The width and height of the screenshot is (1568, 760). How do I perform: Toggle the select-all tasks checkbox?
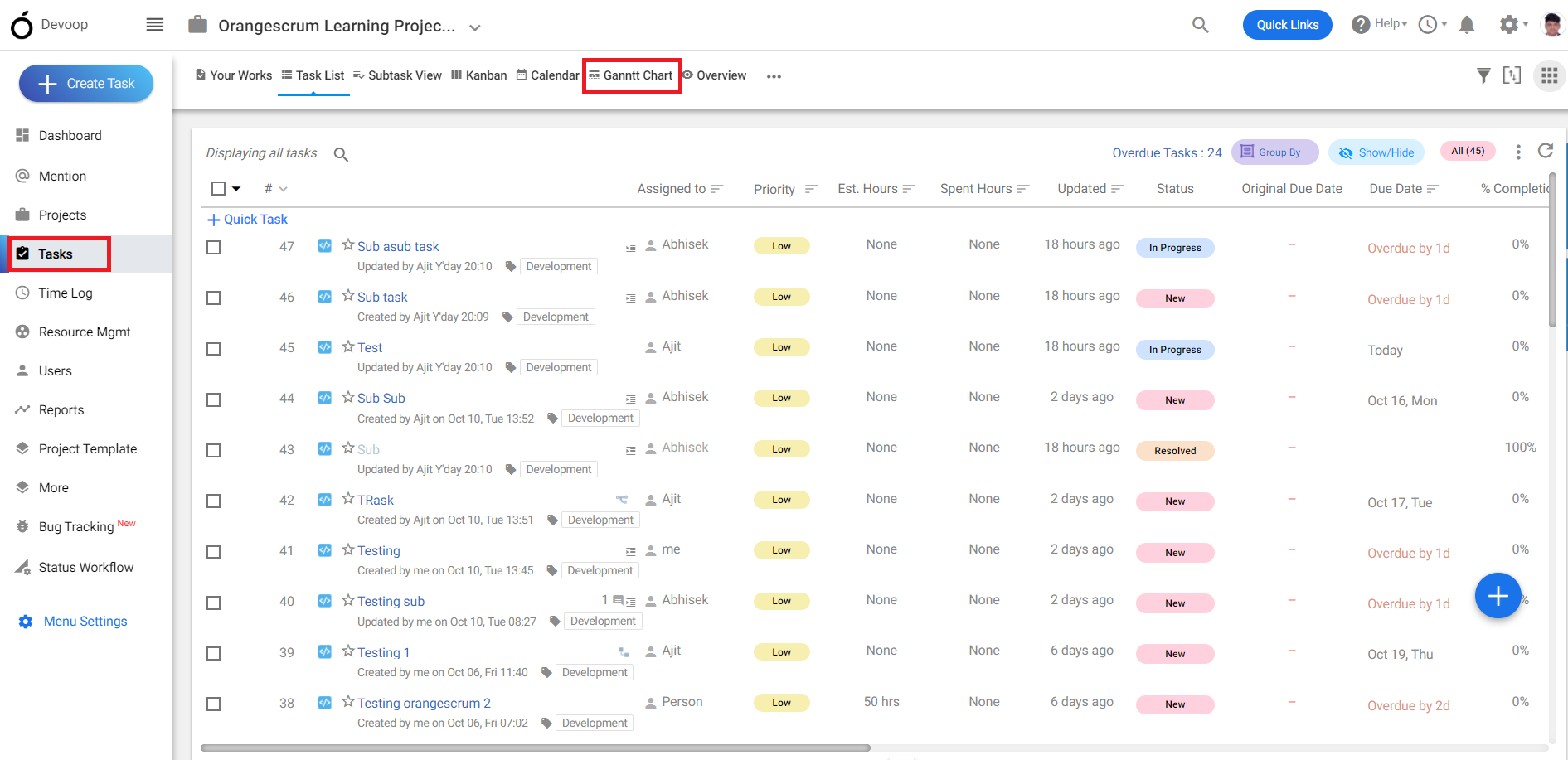(218, 188)
